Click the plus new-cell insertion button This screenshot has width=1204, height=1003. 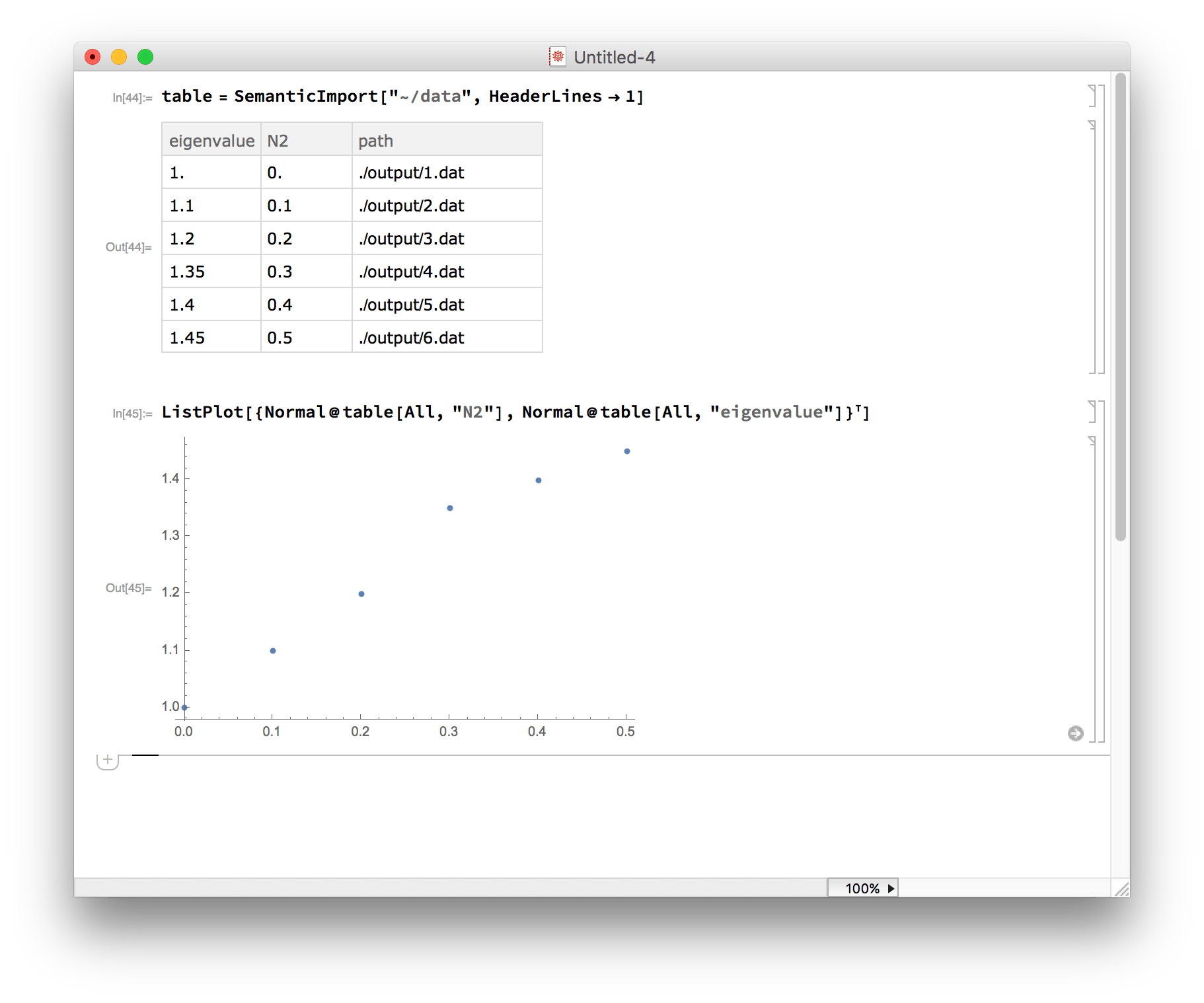pos(108,760)
